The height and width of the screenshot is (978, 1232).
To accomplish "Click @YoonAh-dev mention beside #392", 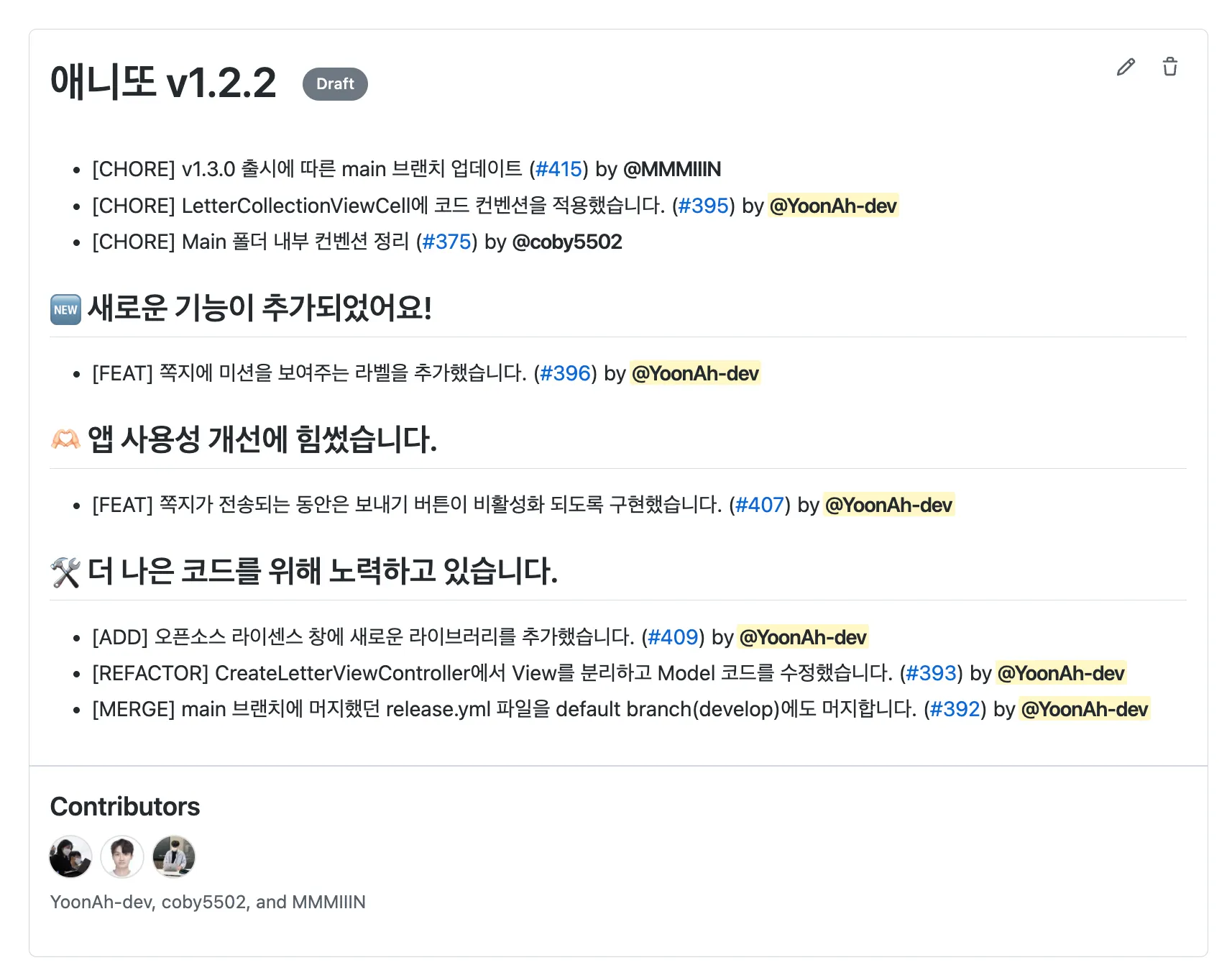I will 1084,709.
